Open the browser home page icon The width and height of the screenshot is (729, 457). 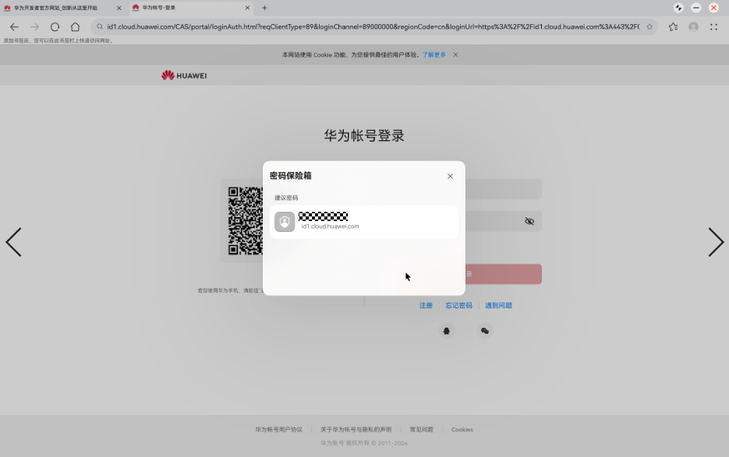(x=75, y=27)
